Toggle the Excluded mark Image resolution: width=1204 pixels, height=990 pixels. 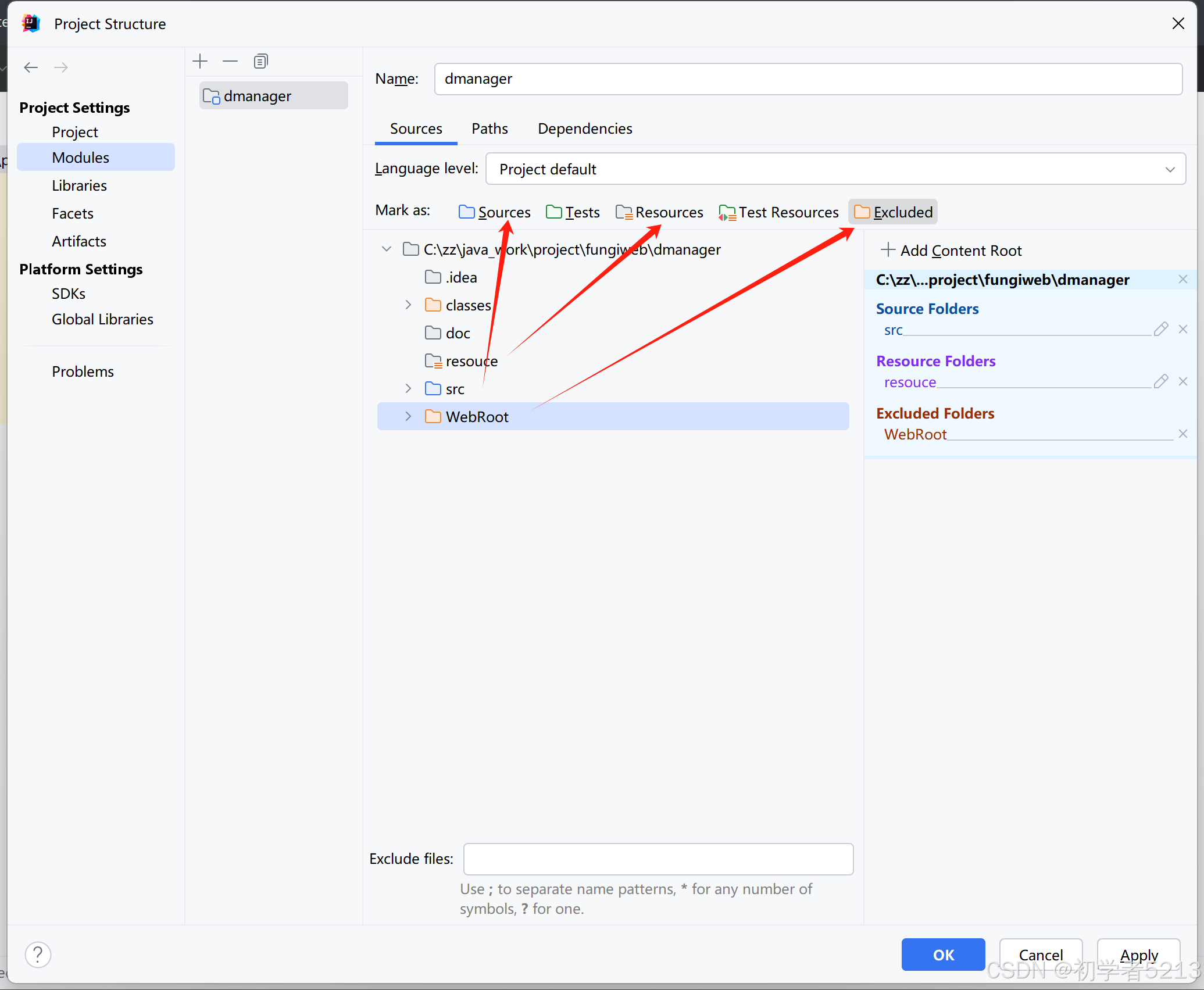[x=893, y=212]
